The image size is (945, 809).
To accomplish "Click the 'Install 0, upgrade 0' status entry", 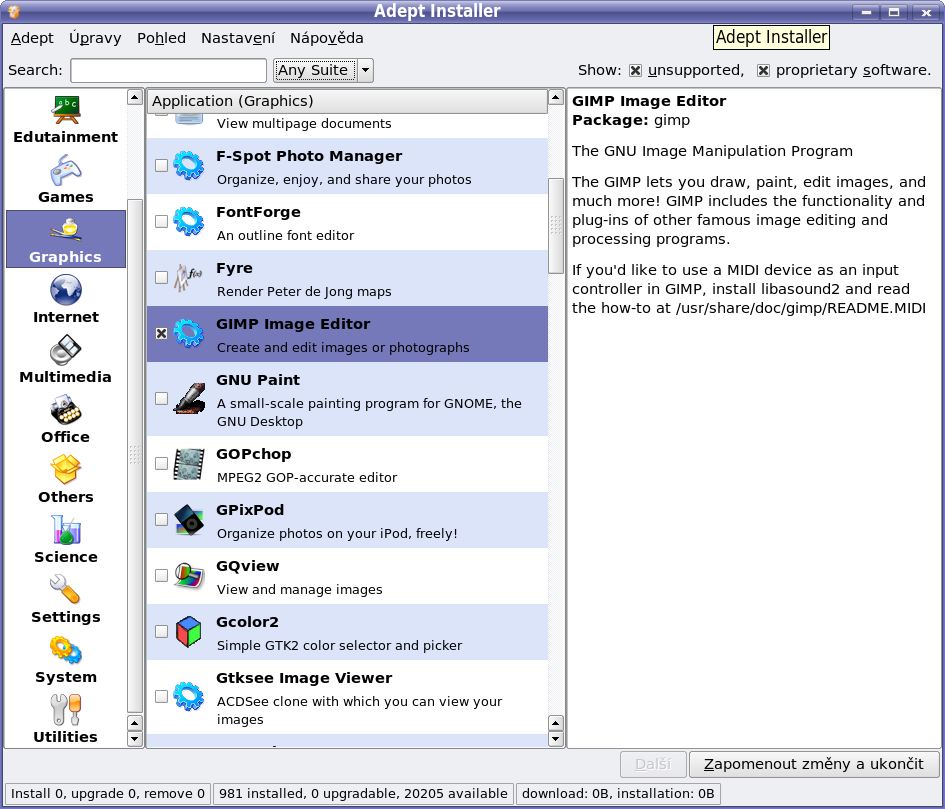I will coord(108,793).
